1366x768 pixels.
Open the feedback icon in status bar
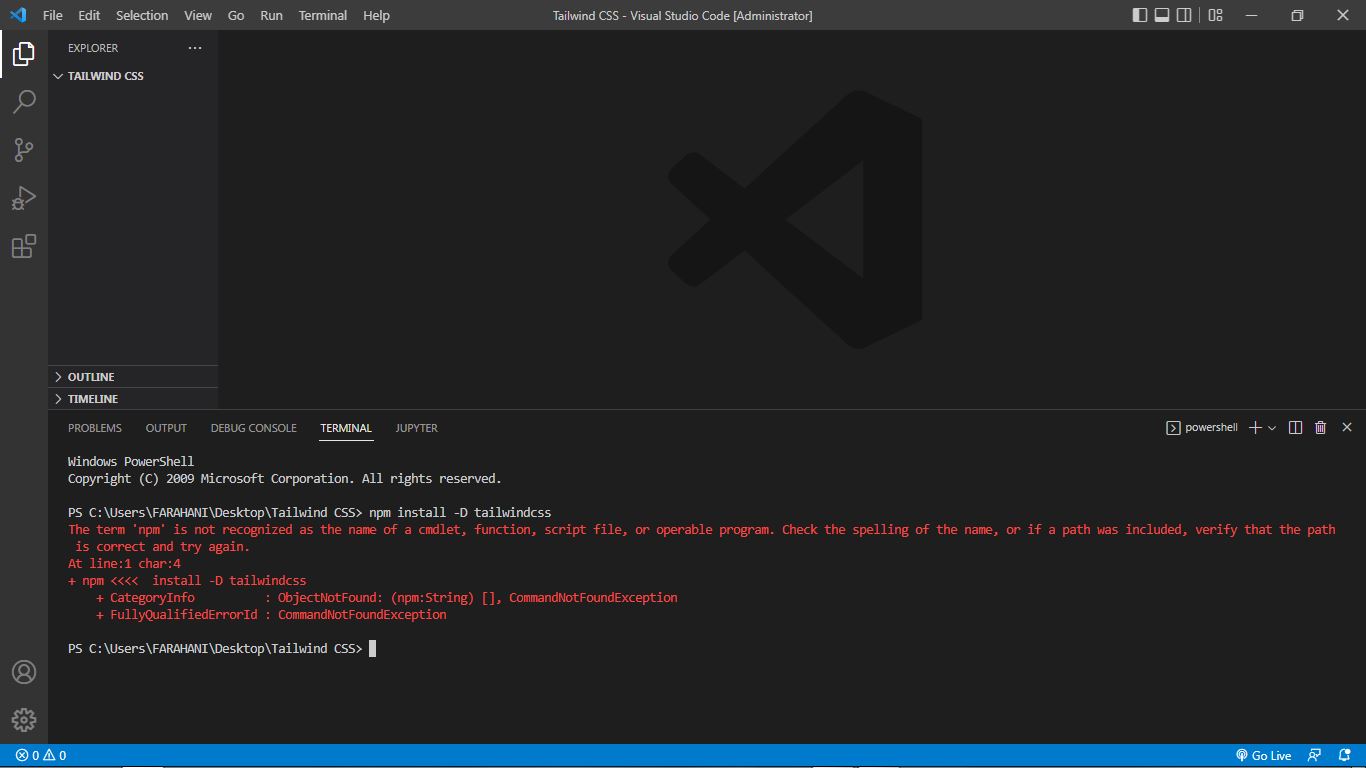click(x=1315, y=756)
